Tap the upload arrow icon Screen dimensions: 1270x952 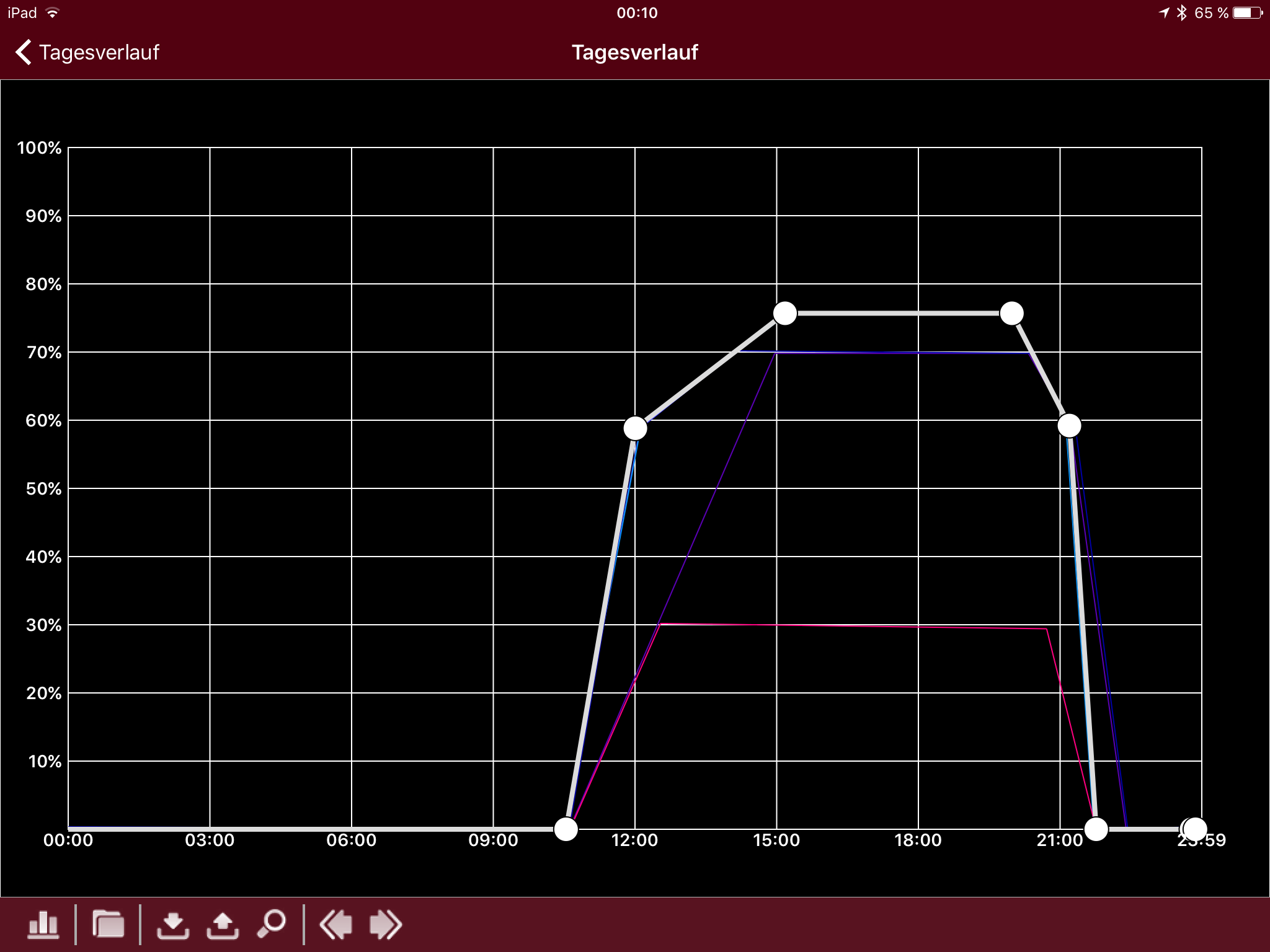pos(222,925)
